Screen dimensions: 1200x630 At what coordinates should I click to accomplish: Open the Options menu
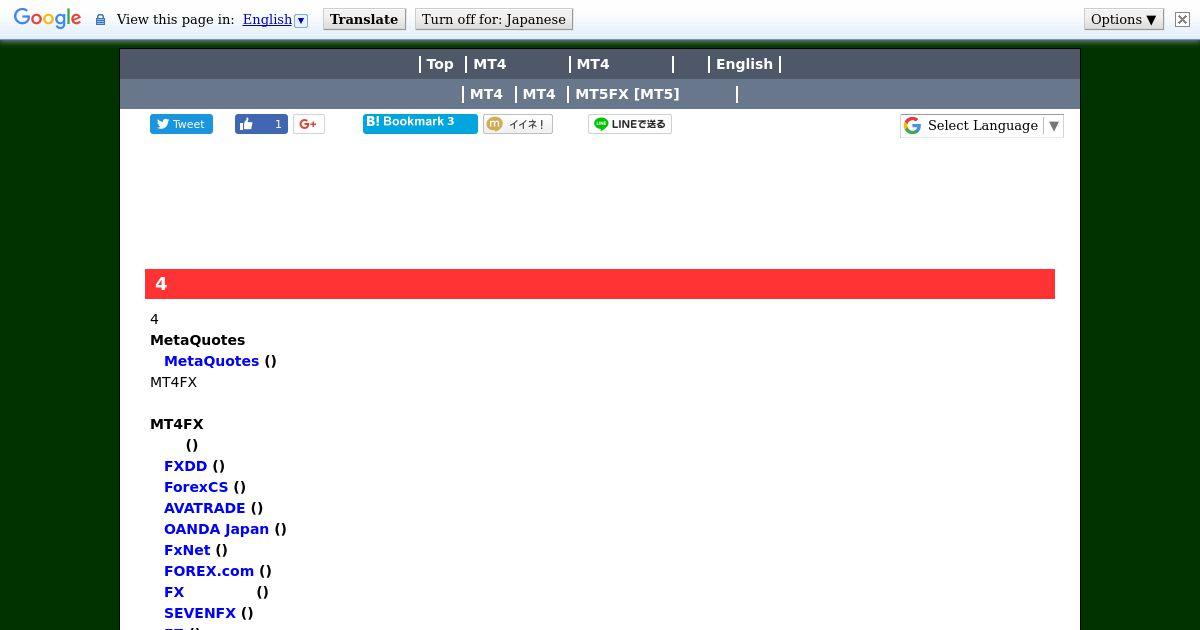1123,19
